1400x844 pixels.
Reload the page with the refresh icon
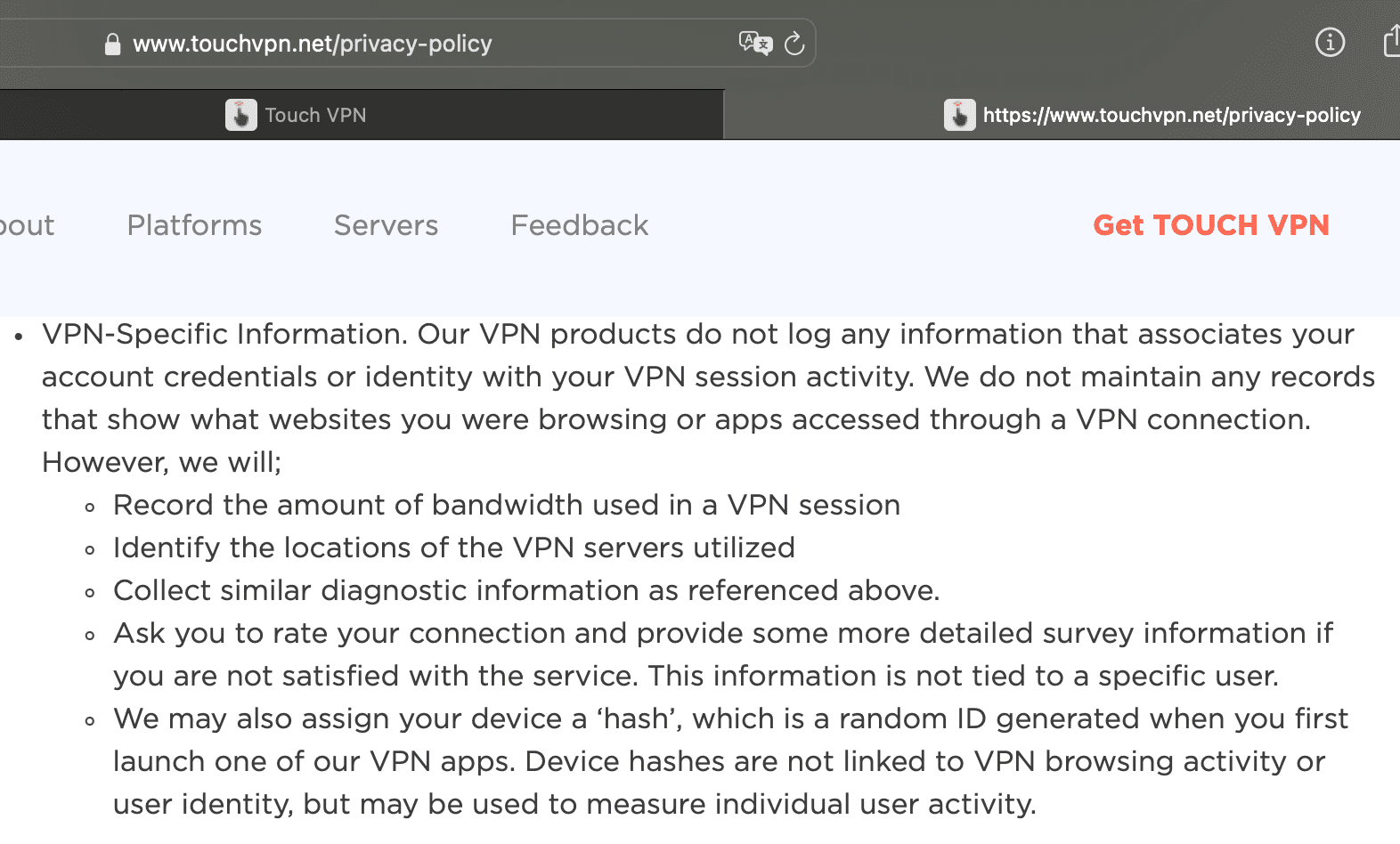coord(794,43)
